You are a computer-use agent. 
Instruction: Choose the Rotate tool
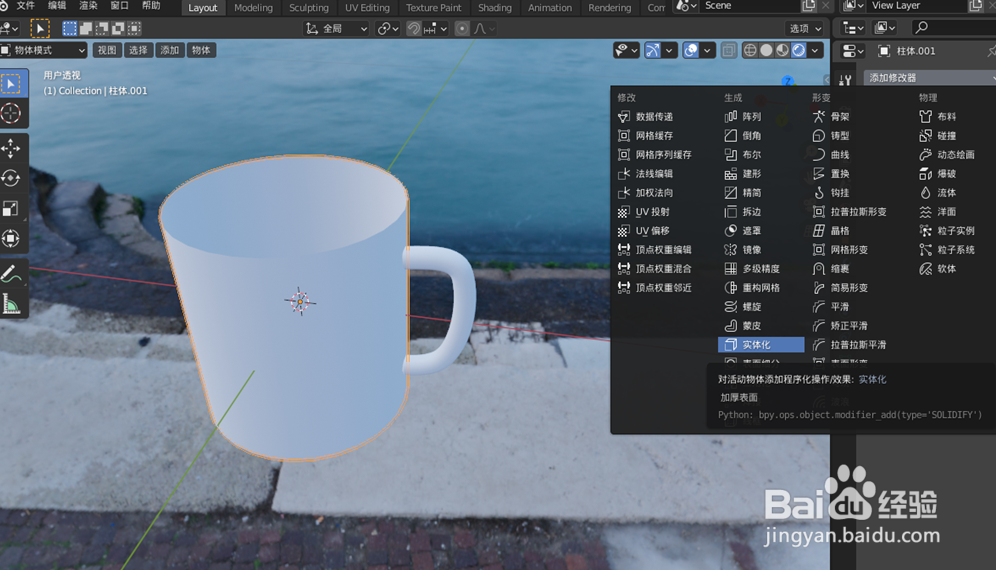coord(11,179)
